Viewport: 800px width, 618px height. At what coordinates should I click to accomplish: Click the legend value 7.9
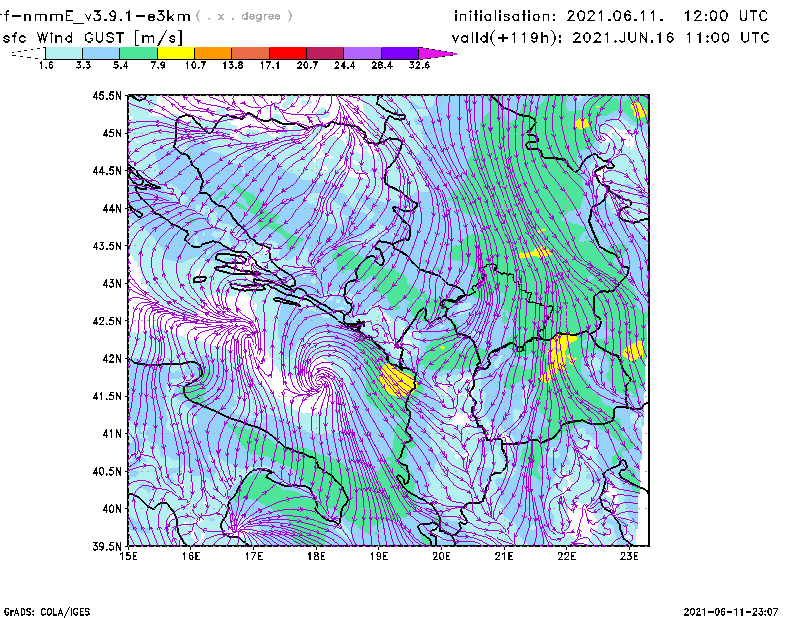coord(158,65)
